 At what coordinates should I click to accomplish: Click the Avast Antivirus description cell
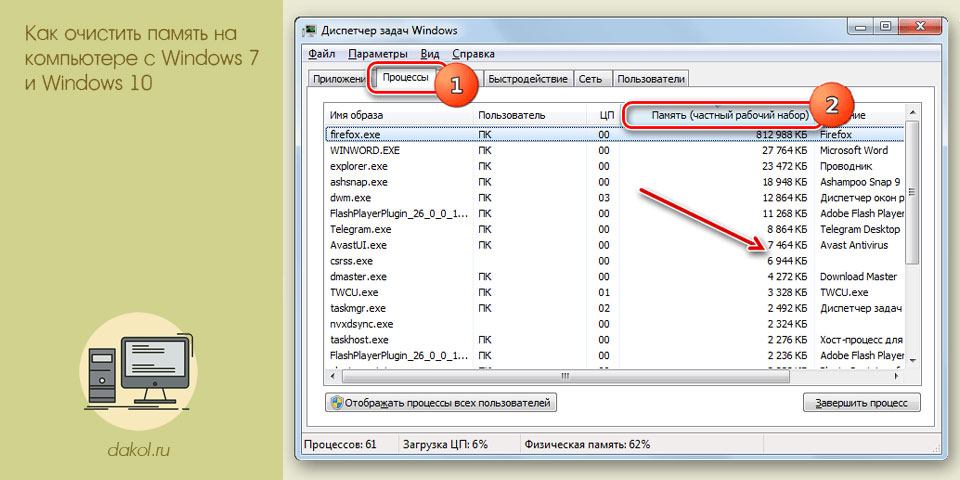pyautogui.click(x=853, y=246)
